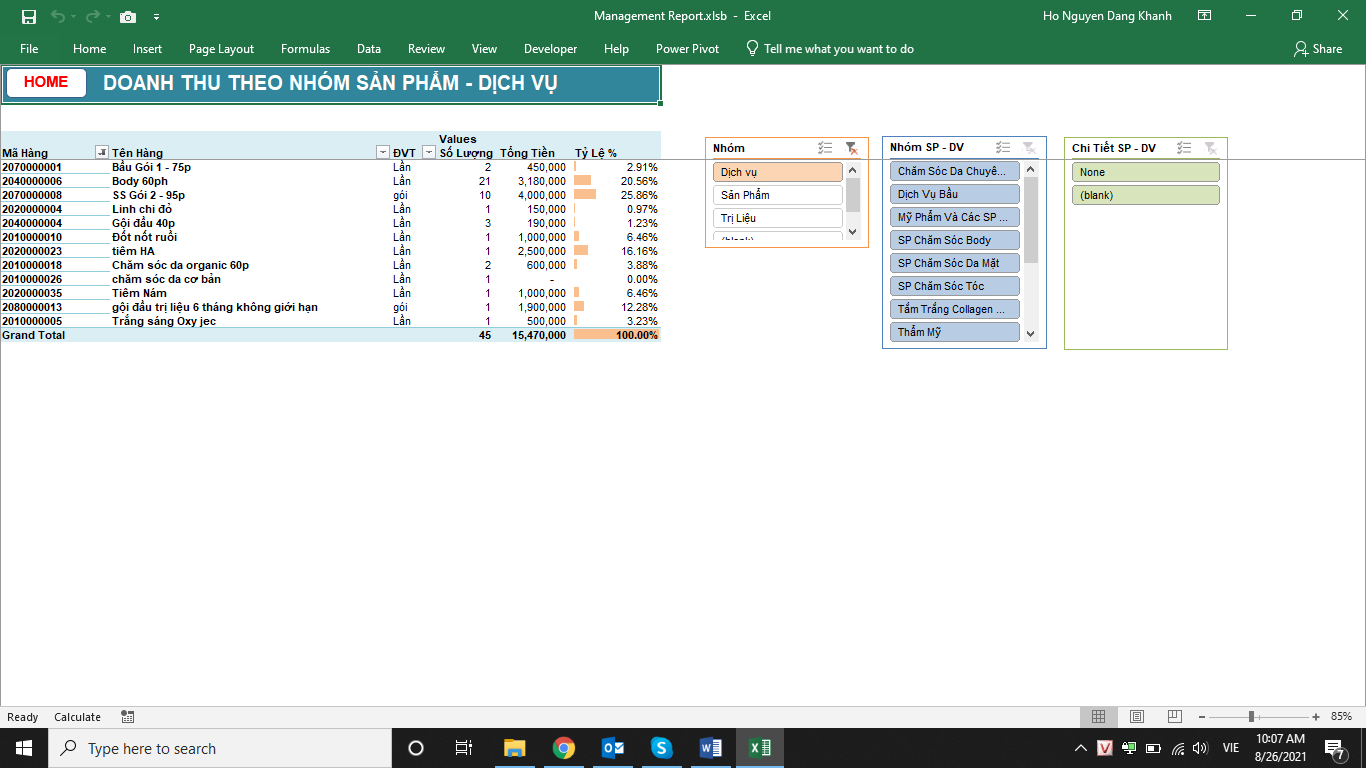
Task: Click the camera icon in Quick Access Toolbar
Action: click(x=128, y=17)
